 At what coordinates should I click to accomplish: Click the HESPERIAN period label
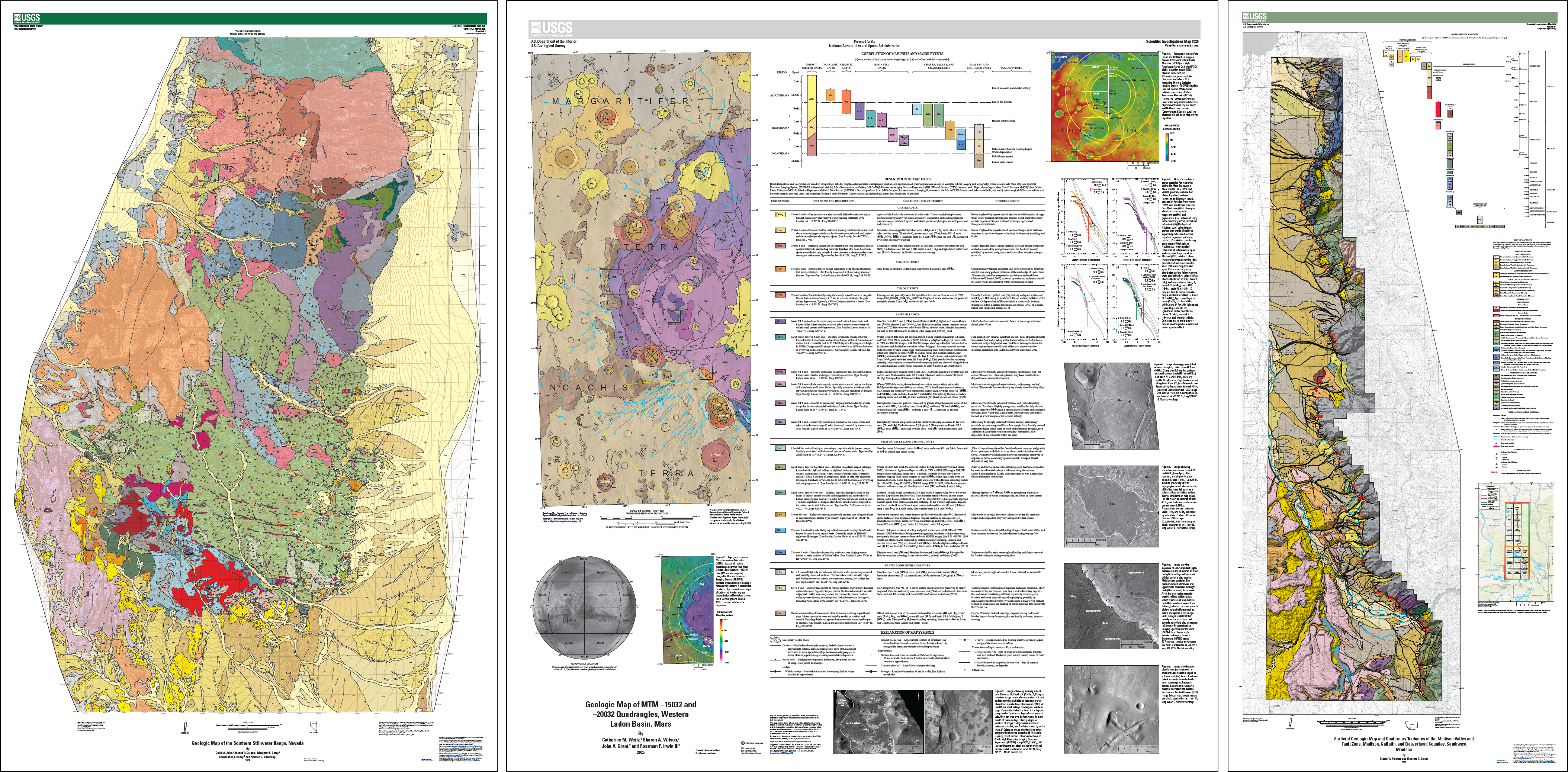tap(779, 128)
